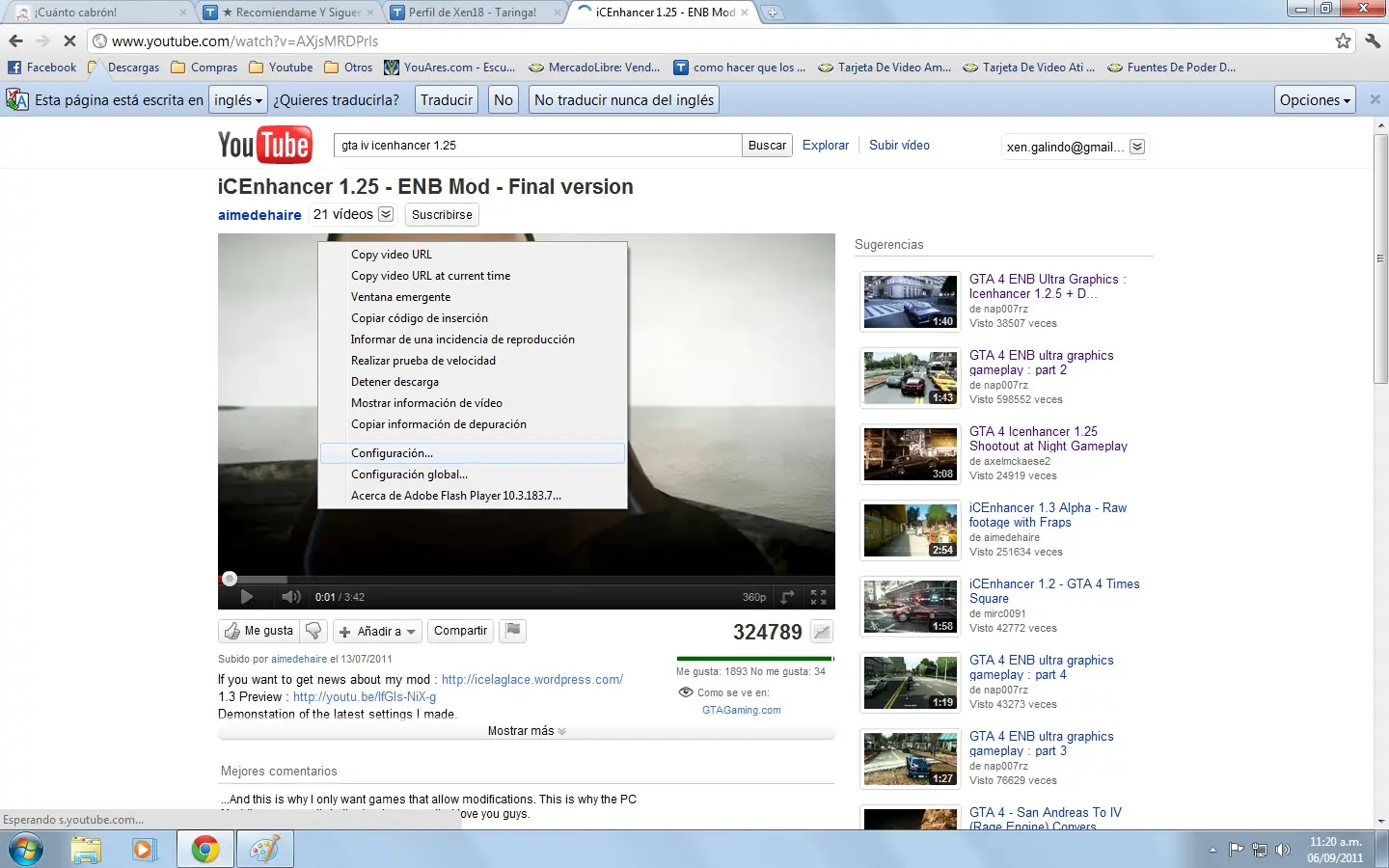
Task: Change 360p video quality setting
Action: pos(754,597)
